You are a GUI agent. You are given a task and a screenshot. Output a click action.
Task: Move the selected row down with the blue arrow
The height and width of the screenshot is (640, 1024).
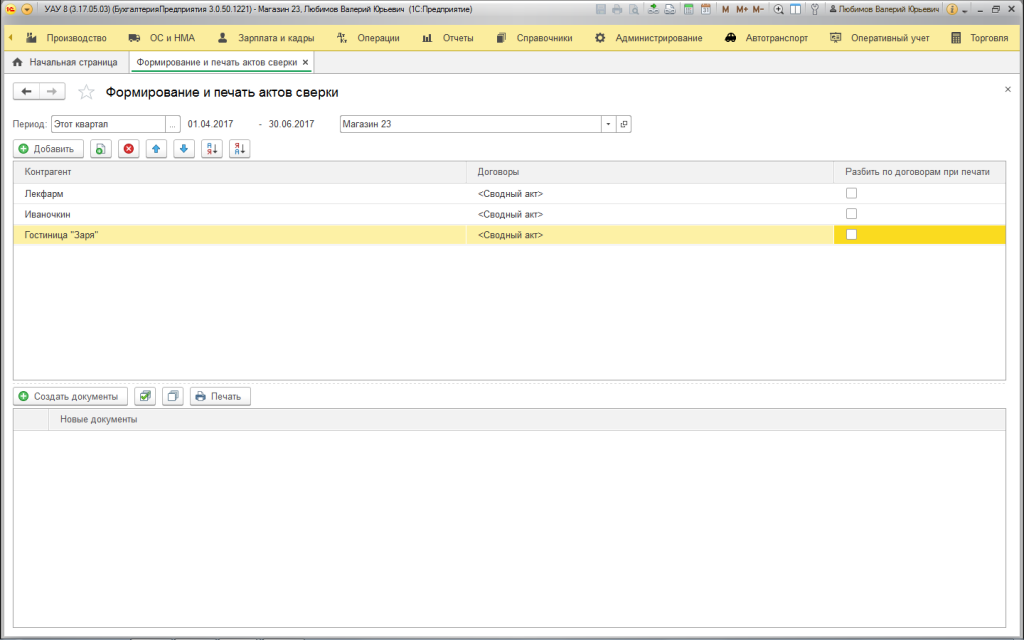click(x=184, y=149)
